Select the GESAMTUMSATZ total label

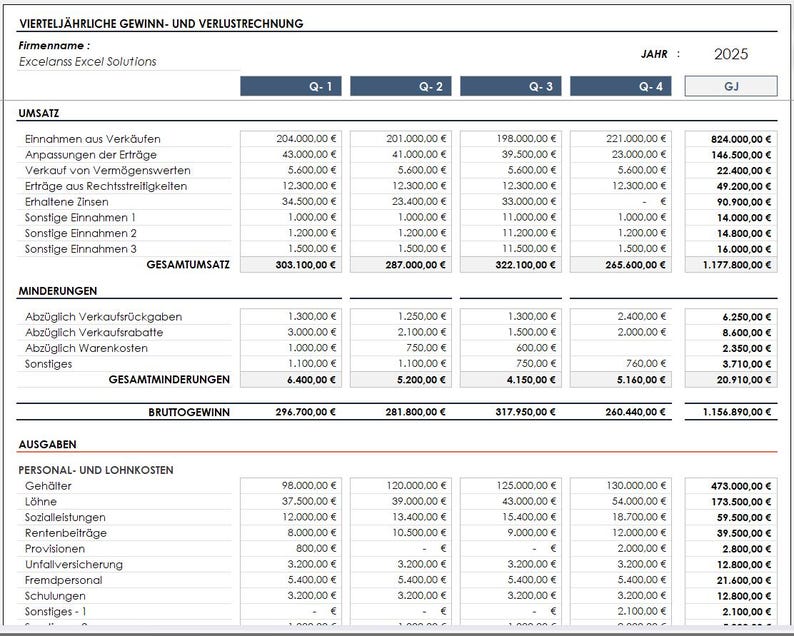[188, 265]
